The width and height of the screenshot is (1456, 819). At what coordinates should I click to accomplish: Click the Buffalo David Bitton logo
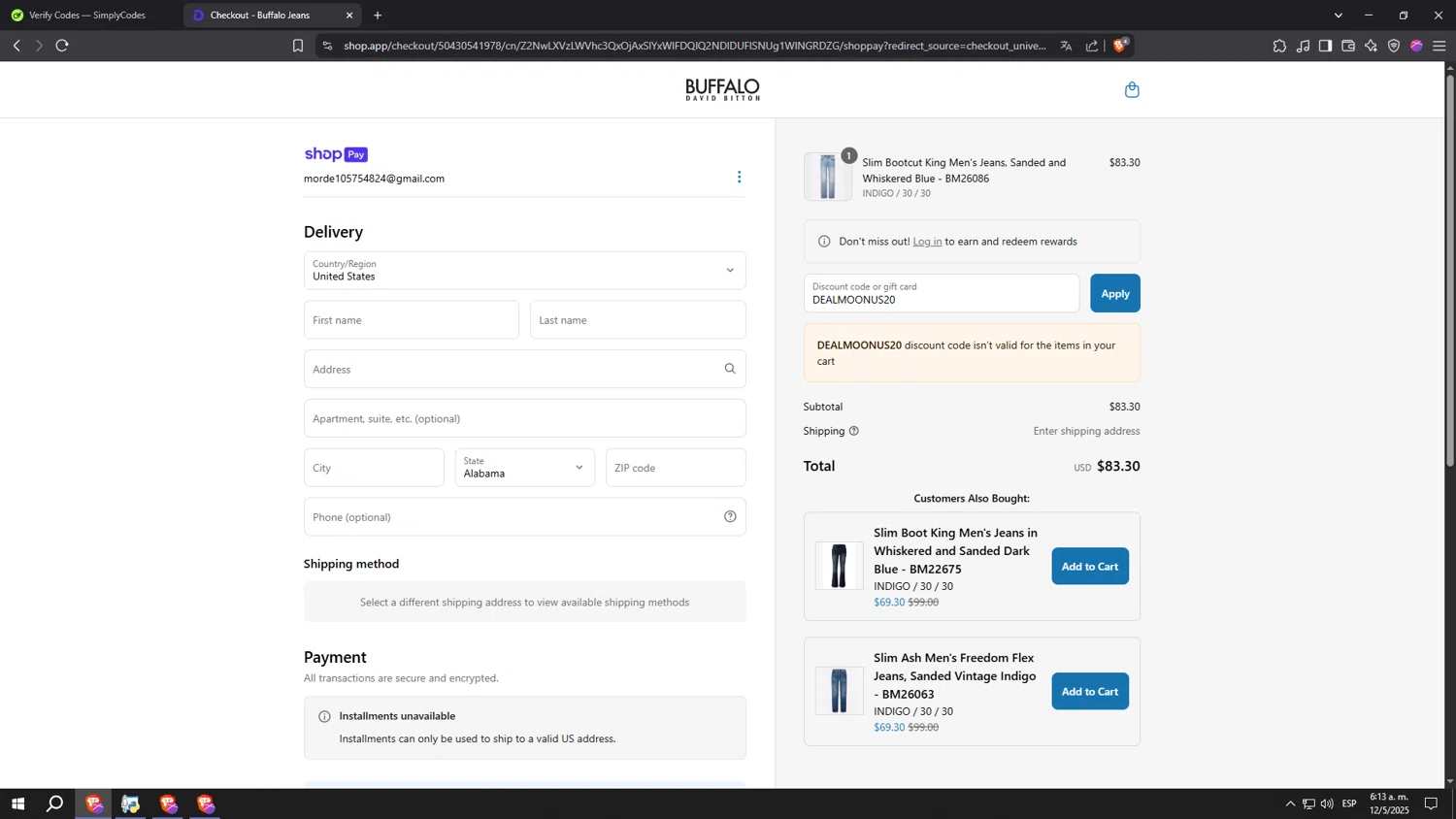coord(722,90)
